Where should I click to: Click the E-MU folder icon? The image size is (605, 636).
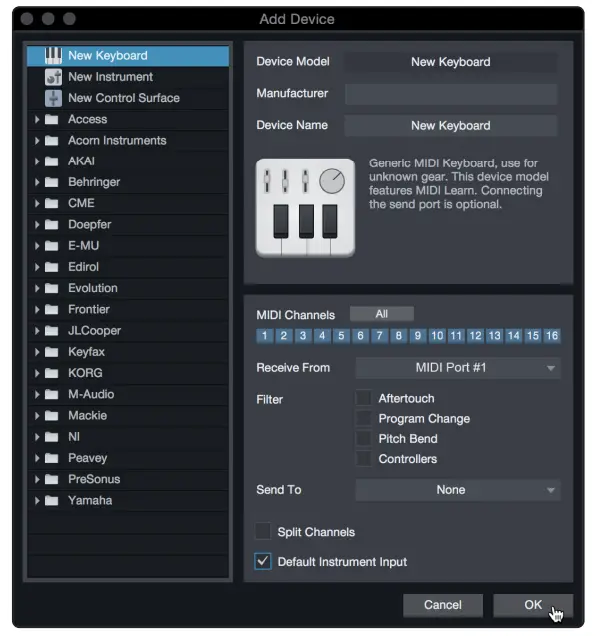click(51, 246)
